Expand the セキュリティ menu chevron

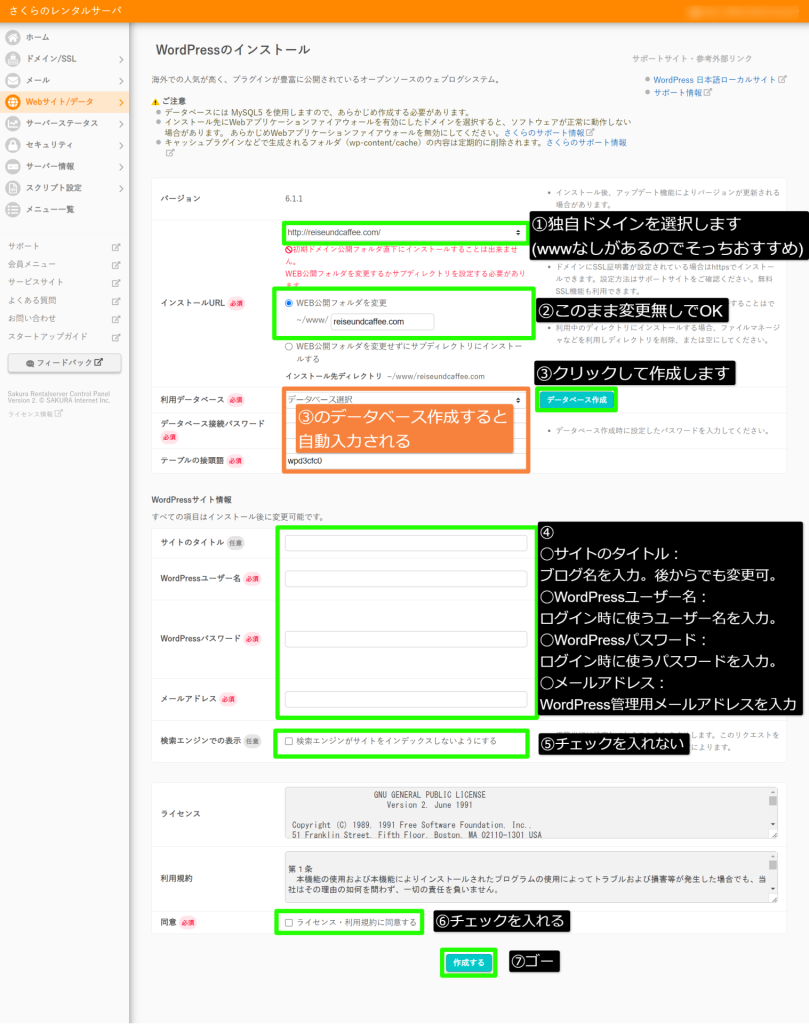121,146
